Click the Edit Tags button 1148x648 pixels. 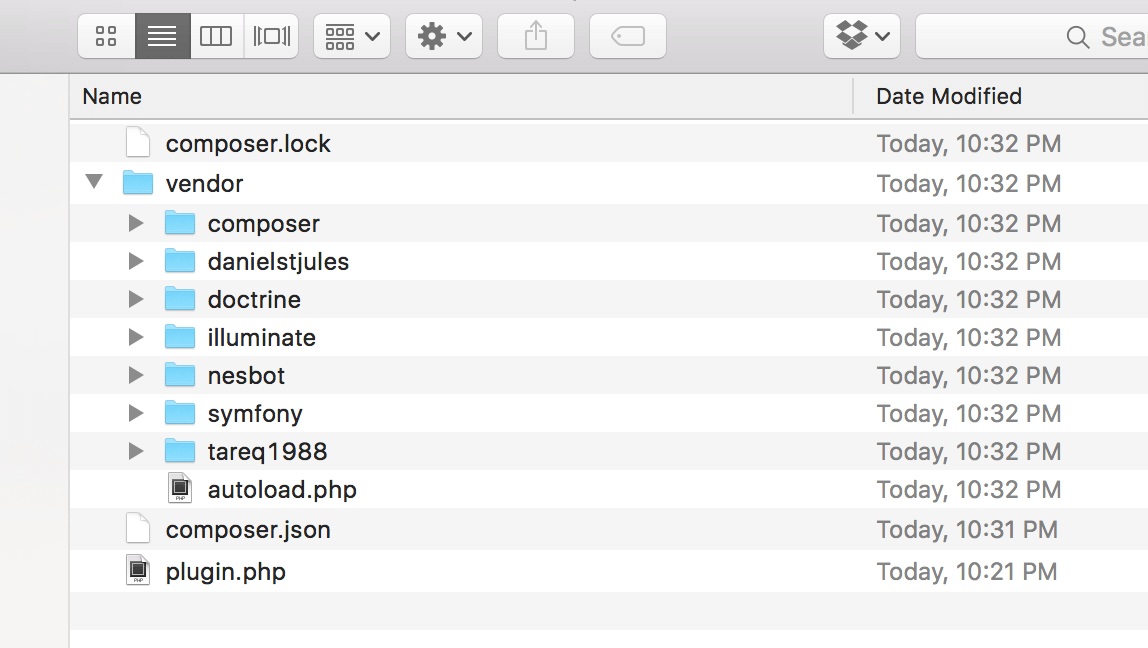627,36
